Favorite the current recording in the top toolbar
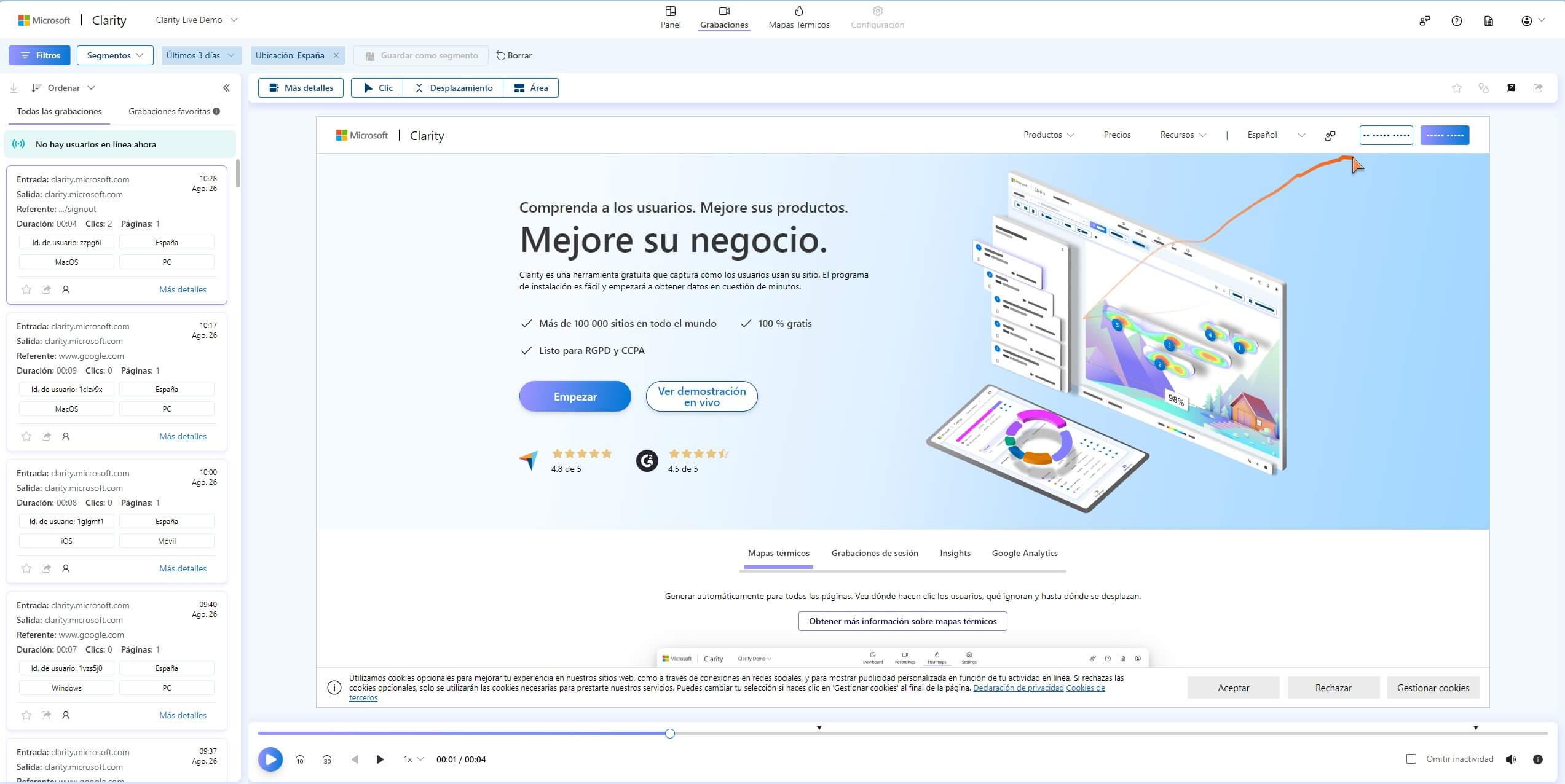 click(1456, 88)
